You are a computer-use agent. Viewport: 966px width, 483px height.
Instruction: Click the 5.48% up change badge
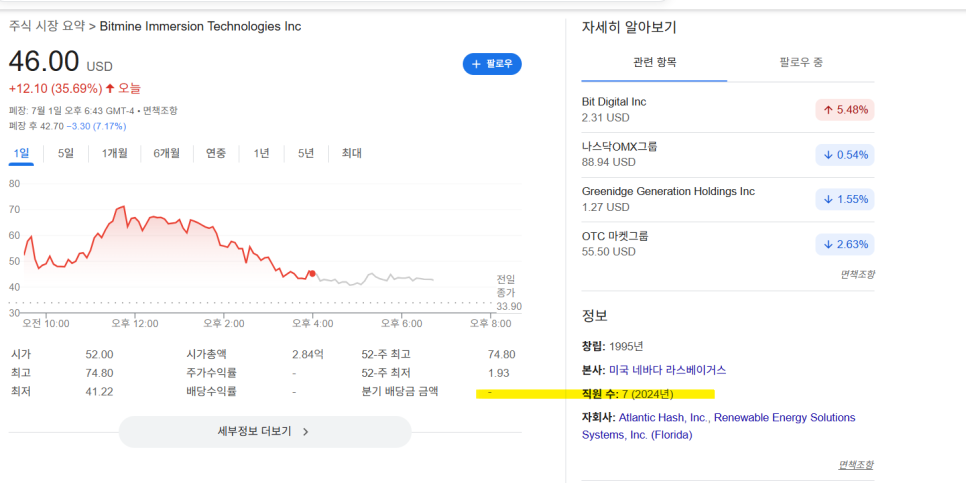845,110
